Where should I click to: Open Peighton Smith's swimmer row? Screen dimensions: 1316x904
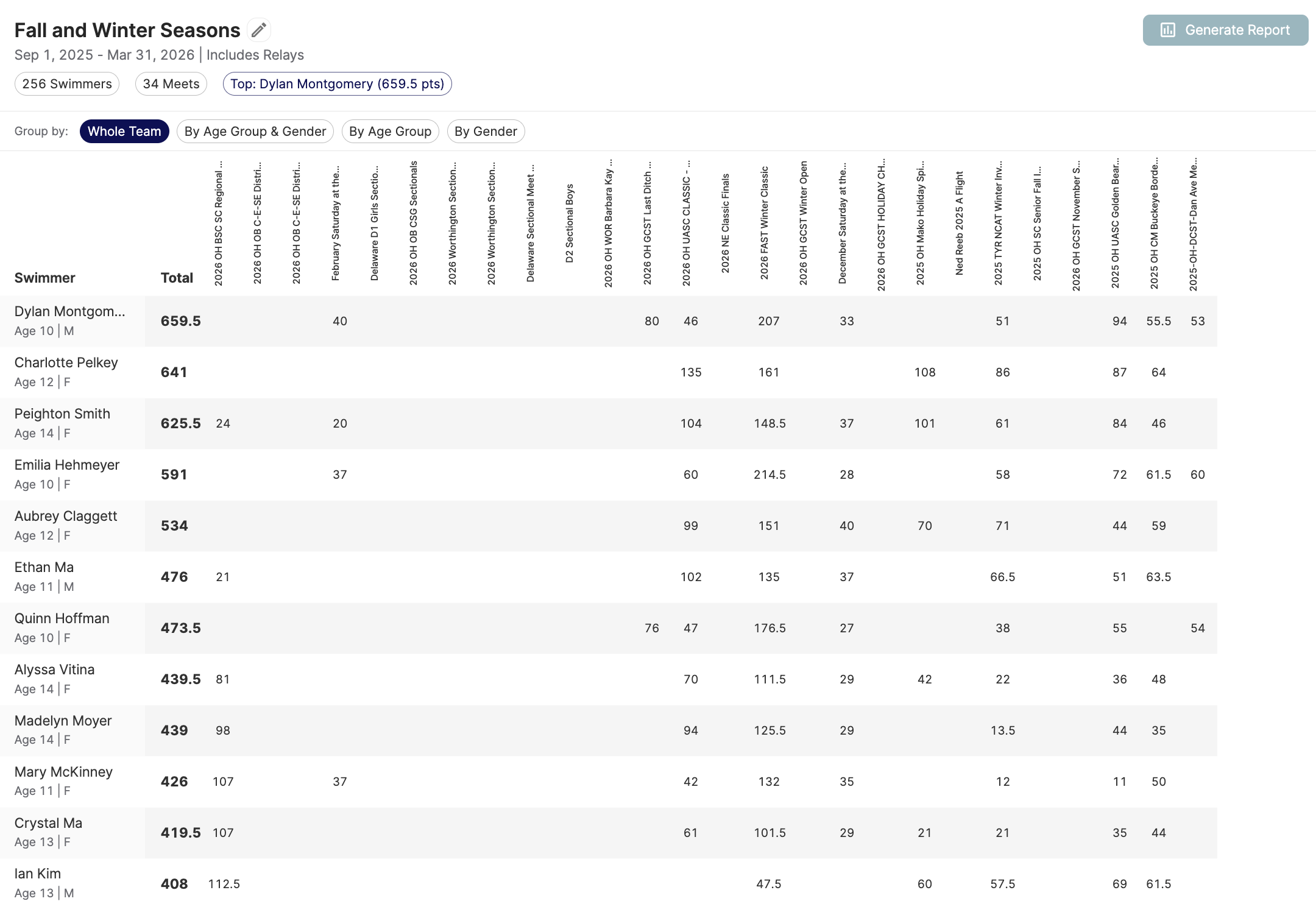pos(62,414)
